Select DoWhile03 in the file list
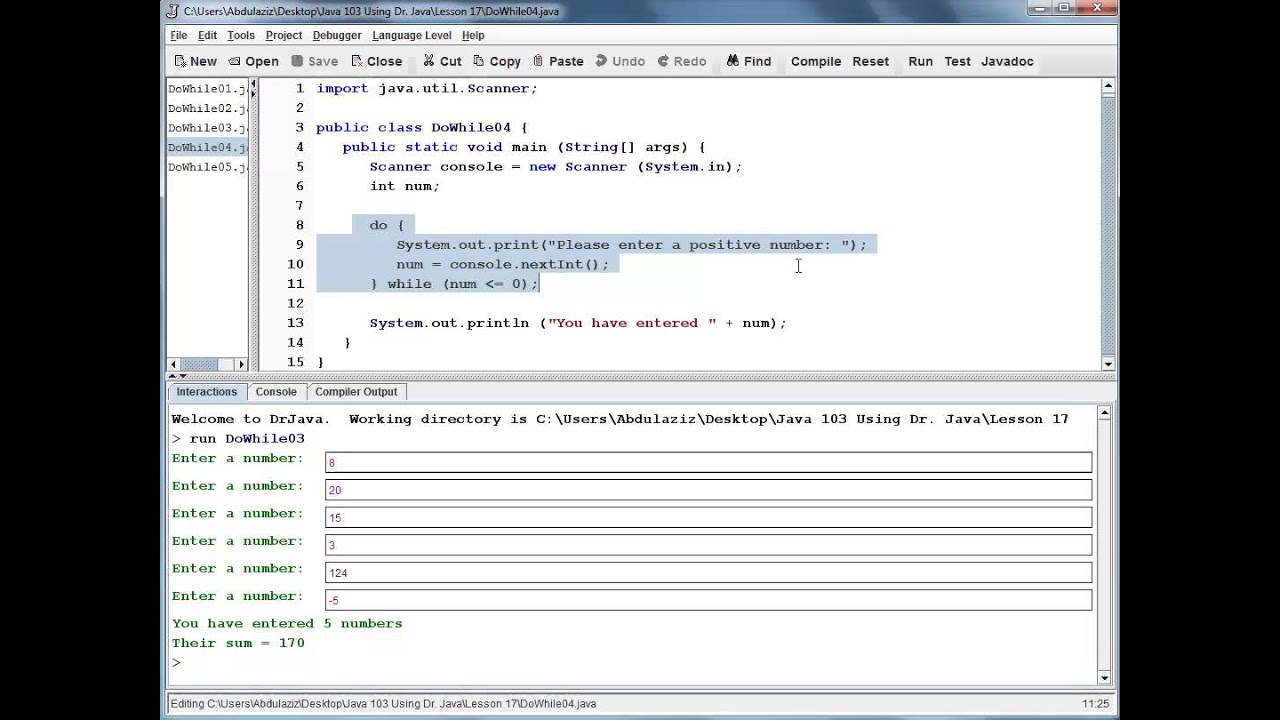 pyautogui.click(x=207, y=128)
